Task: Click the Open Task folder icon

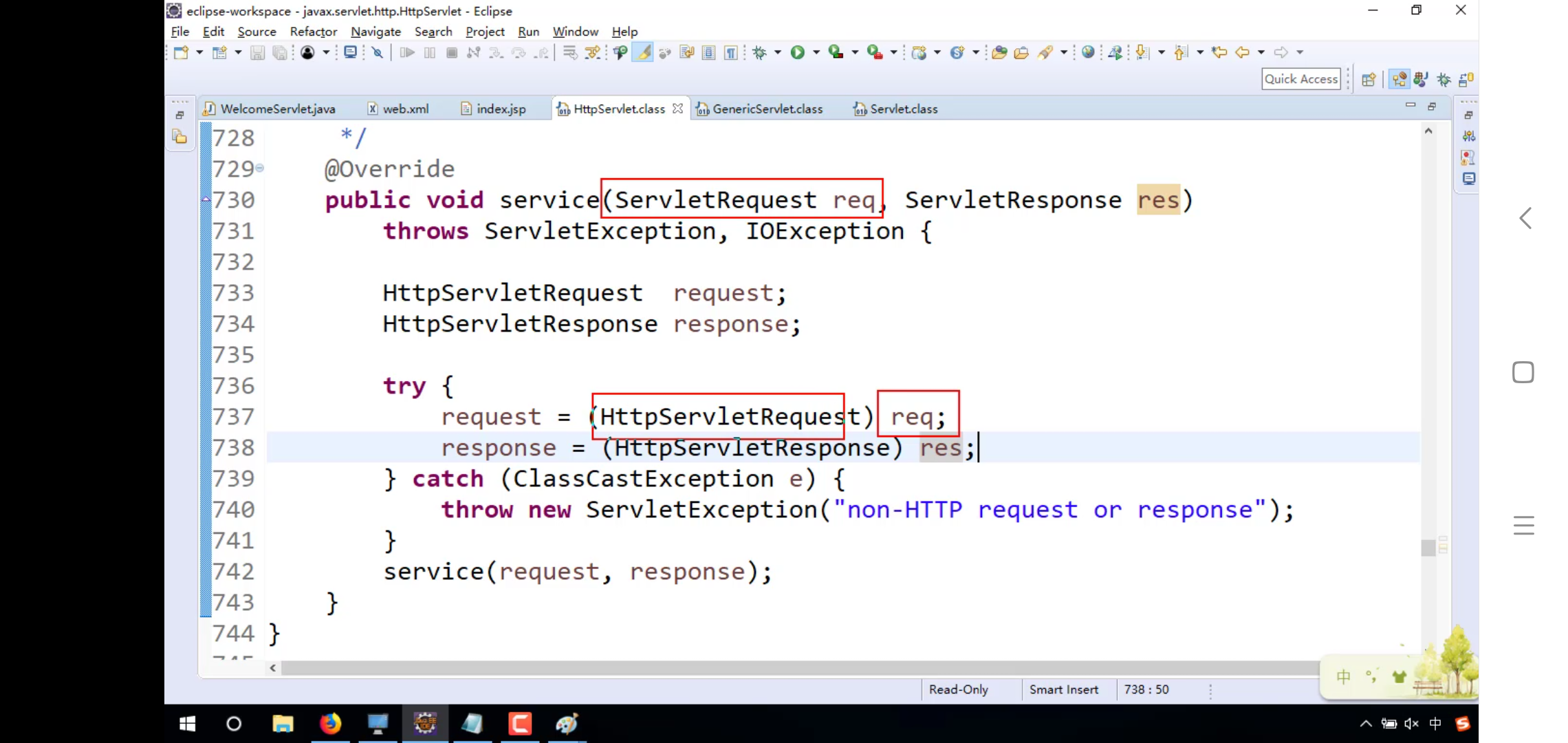Action: pyautogui.click(x=1021, y=52)
